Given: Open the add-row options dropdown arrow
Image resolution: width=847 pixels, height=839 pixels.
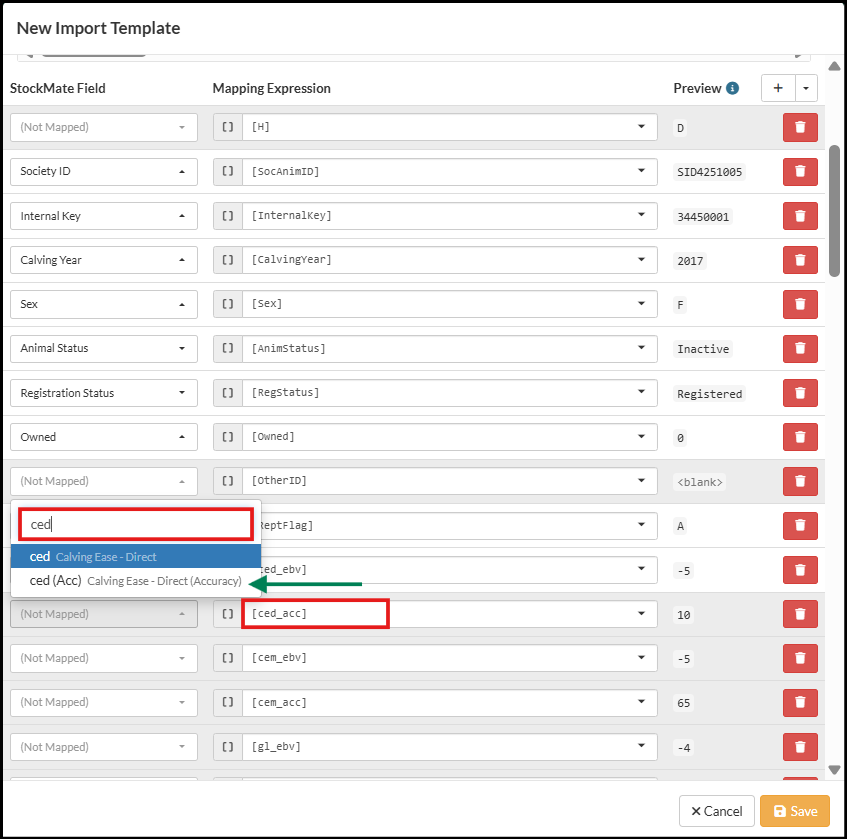Looking at the screenshot, I should [x=806, y=88].
